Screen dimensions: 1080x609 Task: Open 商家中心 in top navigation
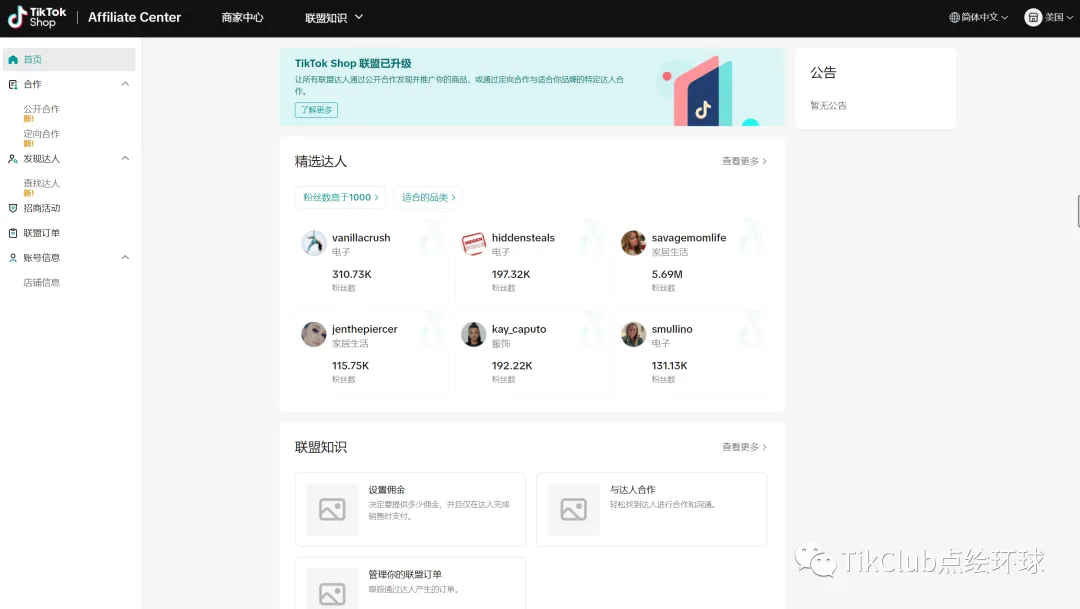pos(242,17)
